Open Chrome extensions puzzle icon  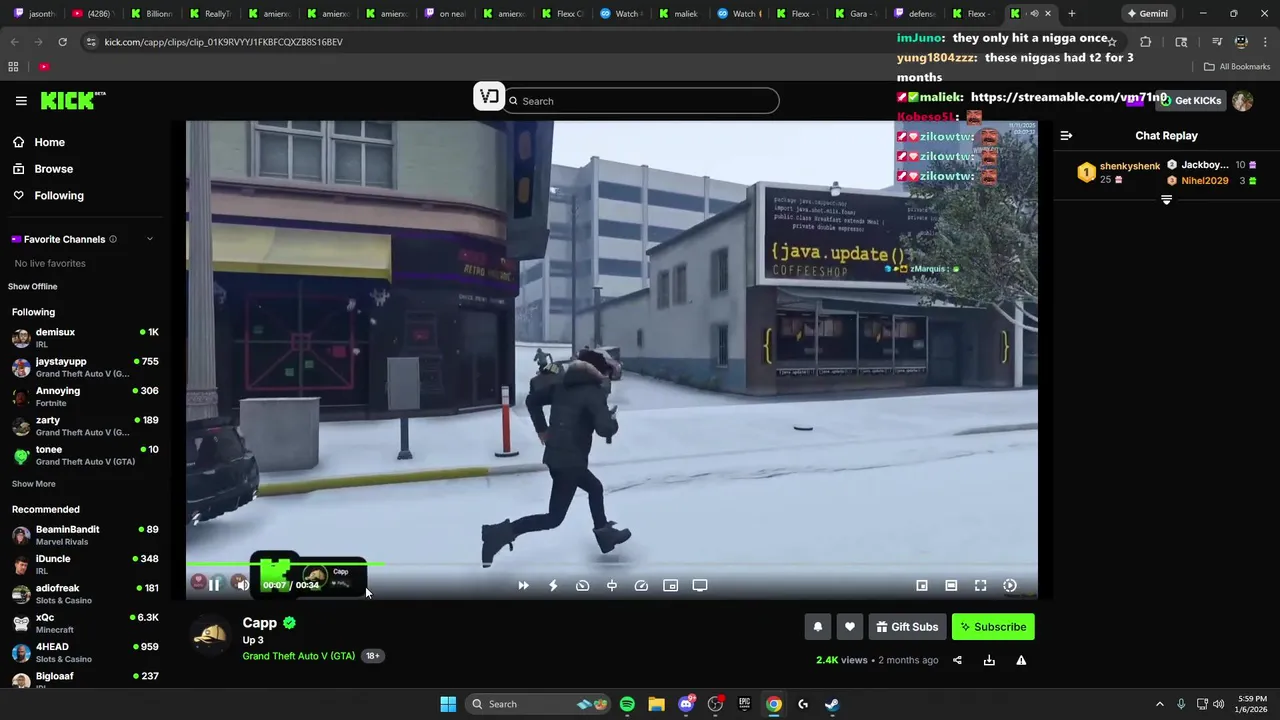1146,42
